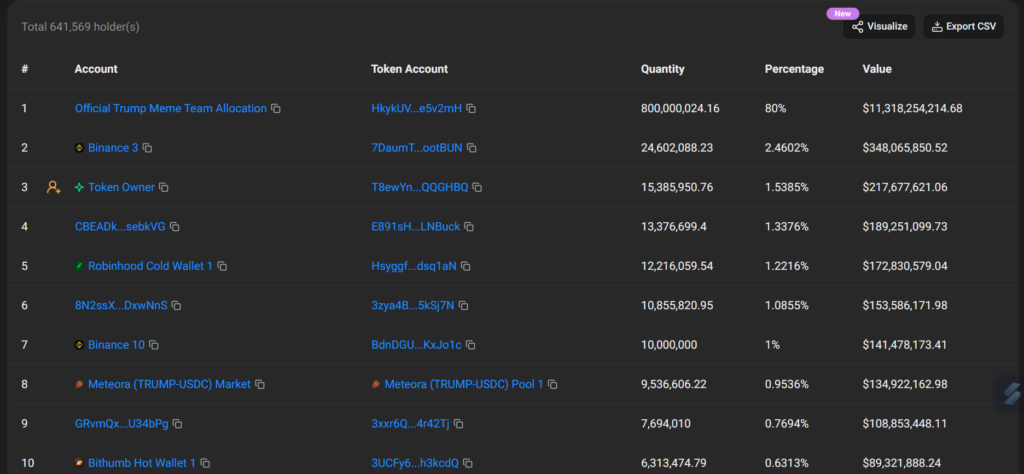1024x474 pixels.
Task: Copy the Token Owner account address
Action: coord(164,187)
